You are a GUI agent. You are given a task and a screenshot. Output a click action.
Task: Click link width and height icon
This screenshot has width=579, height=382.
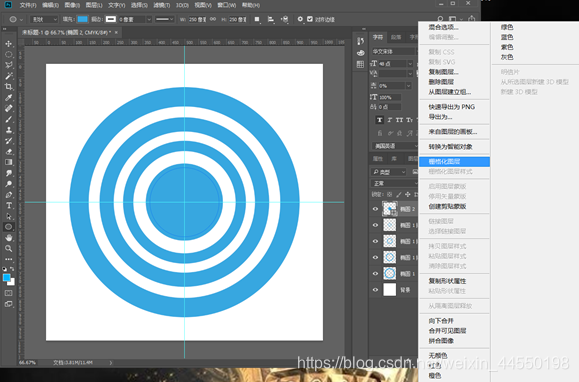(x=213, y=19)
